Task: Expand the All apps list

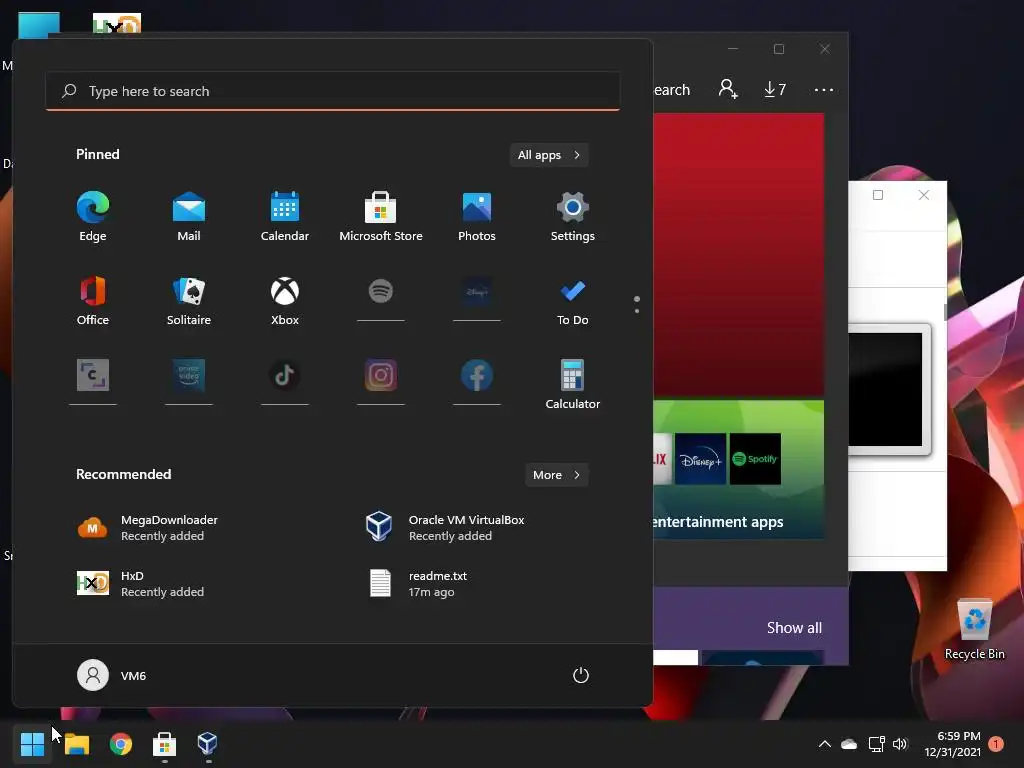Action: click(549, 155)
